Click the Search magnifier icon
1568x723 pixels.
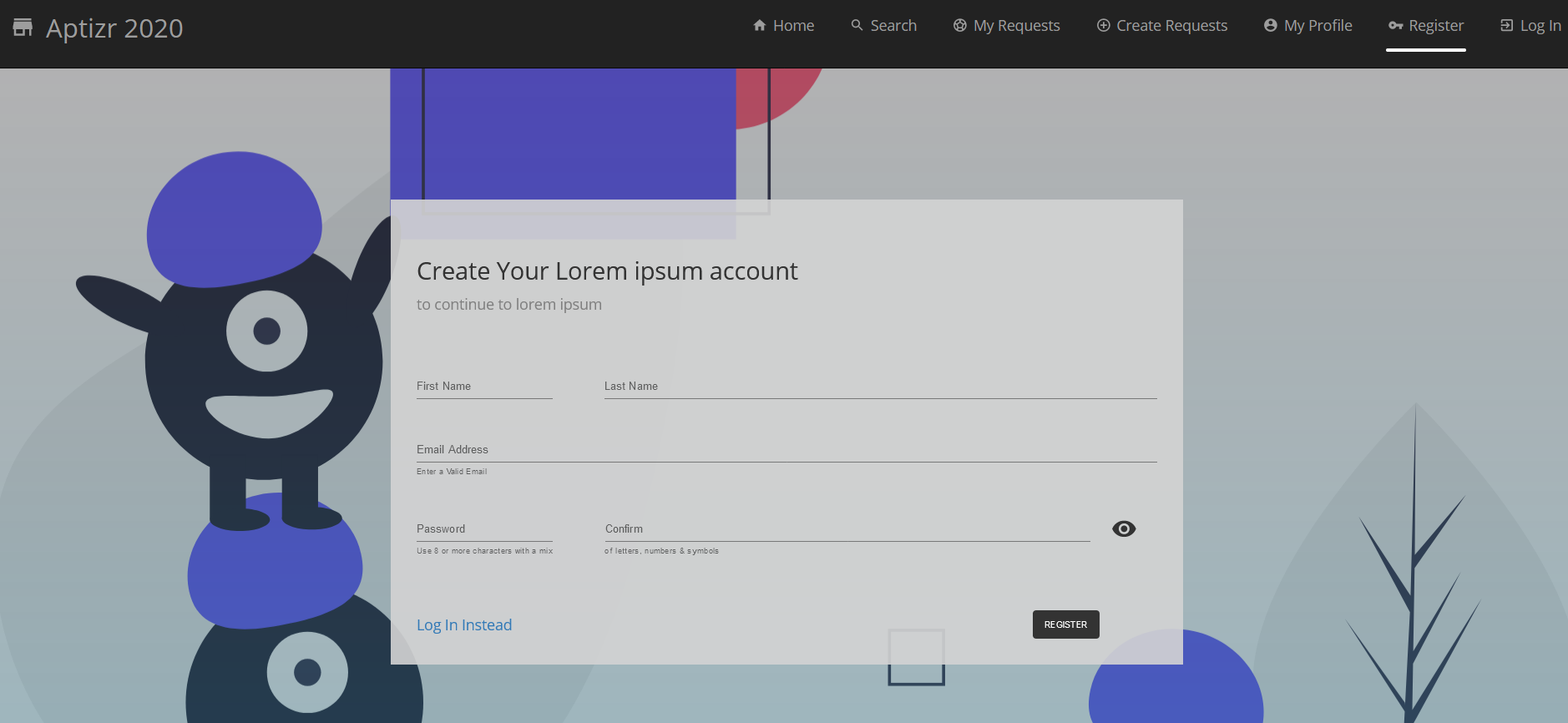[857, 26]
